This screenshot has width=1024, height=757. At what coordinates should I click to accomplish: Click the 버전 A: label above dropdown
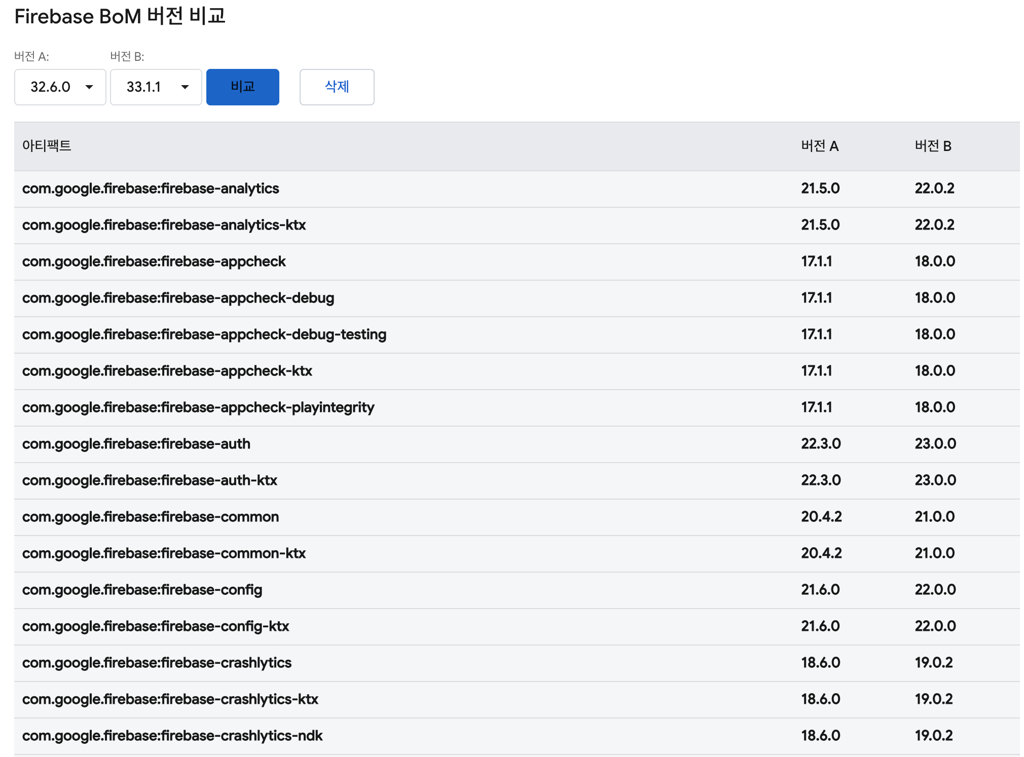click(x=31, y=57)
